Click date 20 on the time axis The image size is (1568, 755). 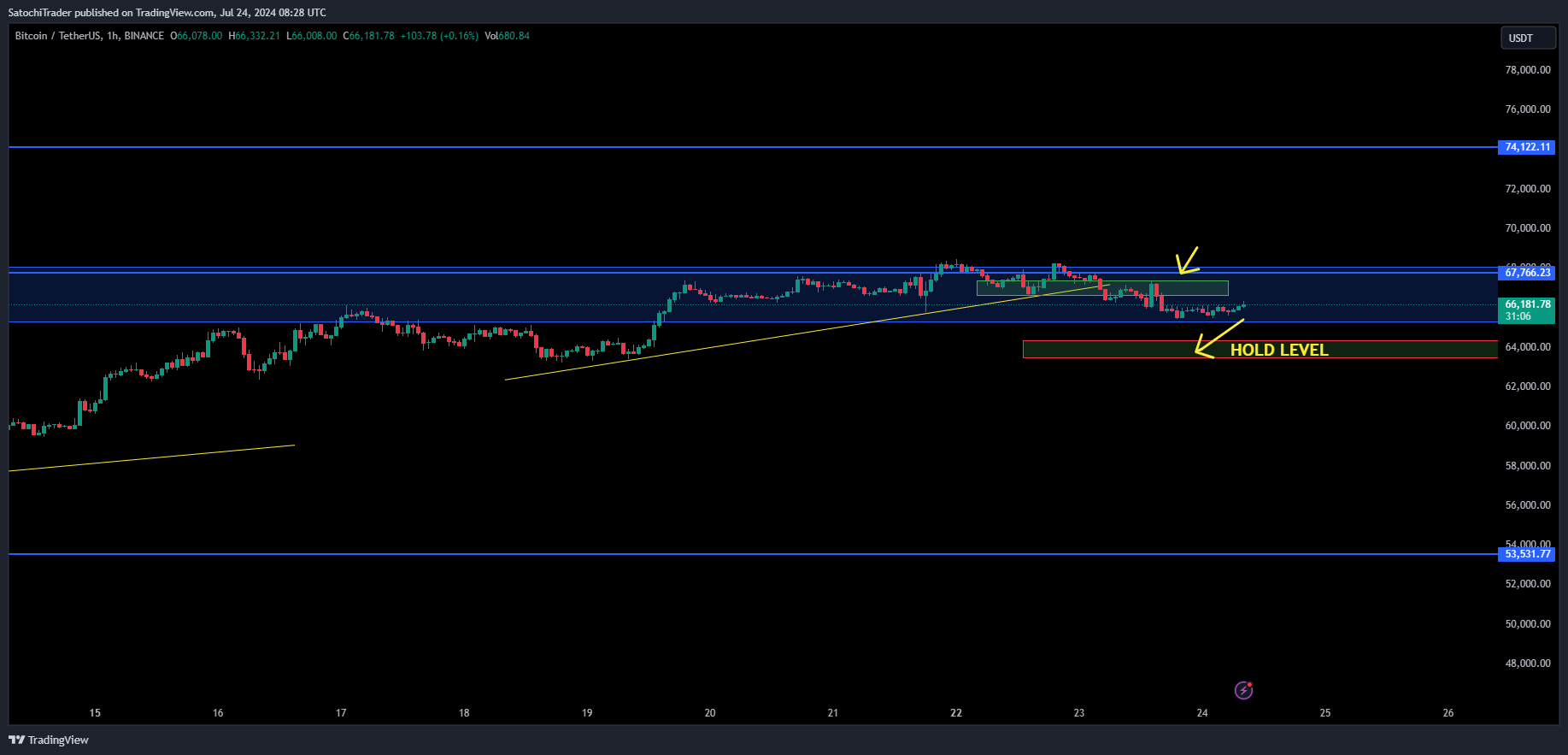pos(710,713)
